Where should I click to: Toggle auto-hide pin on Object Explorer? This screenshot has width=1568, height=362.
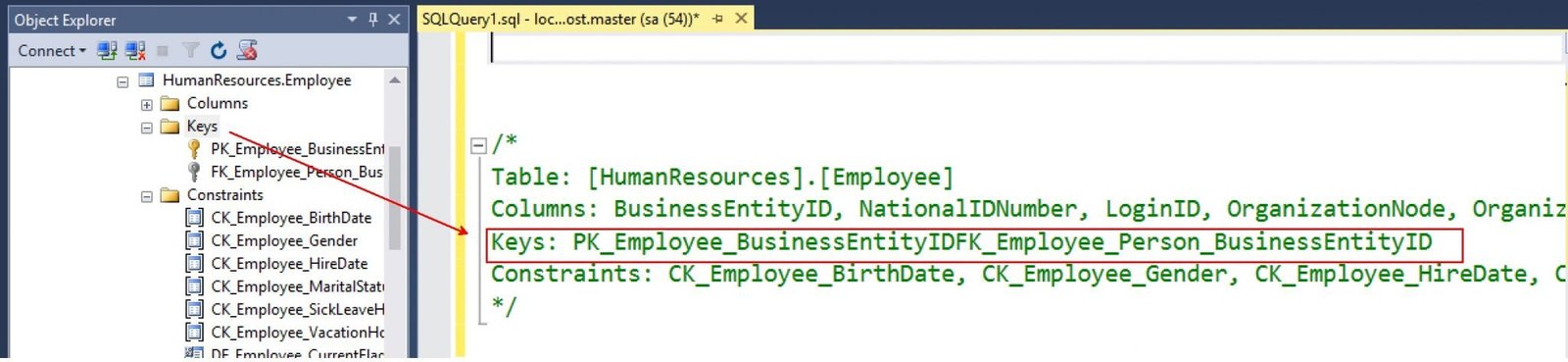pos(372,19)
